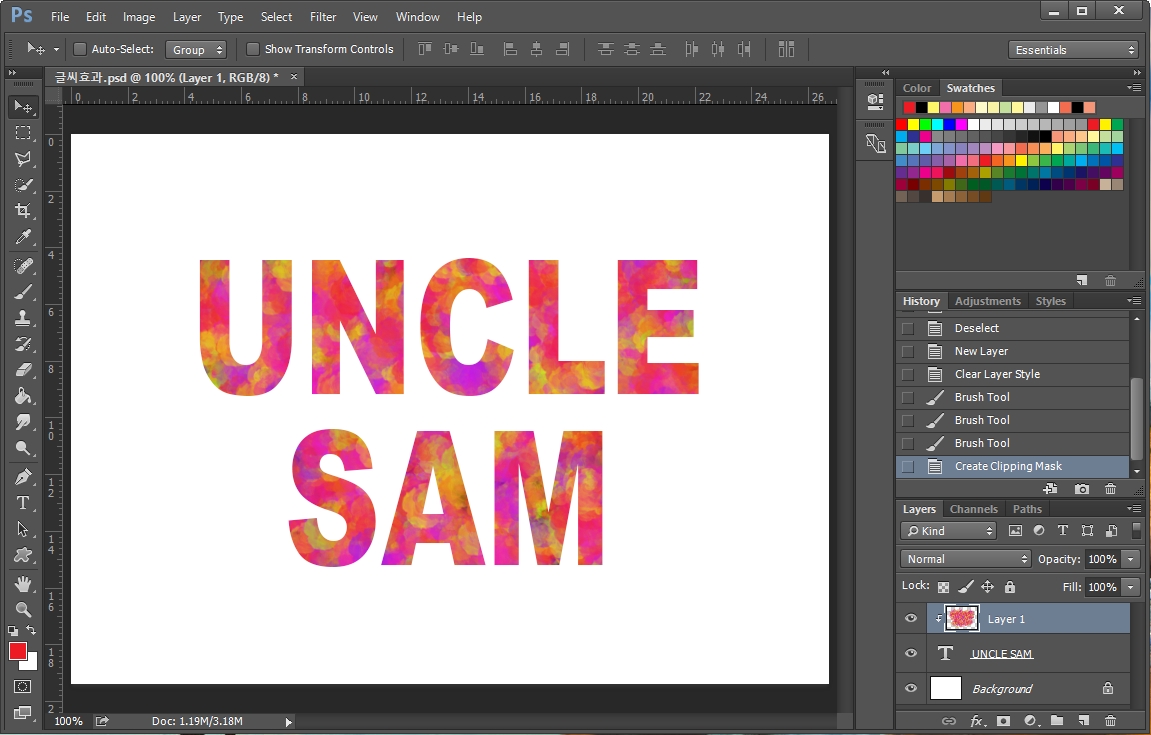The height and width of the screenshot is (735, 1151).
Task: Set history brush source for Deselect state
Action: point(908,328)
